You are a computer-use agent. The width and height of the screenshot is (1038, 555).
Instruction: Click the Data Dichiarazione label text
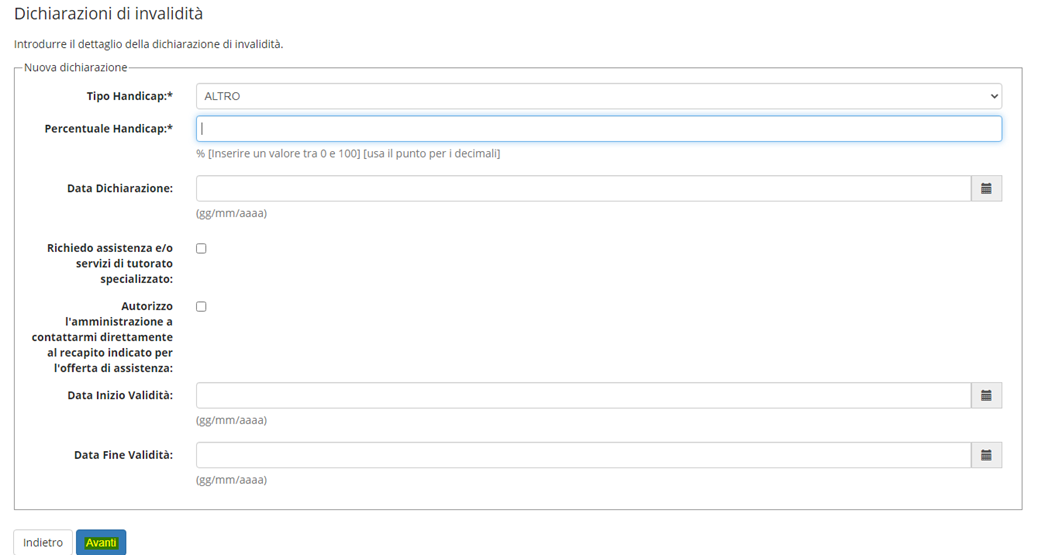pos(120,188)
